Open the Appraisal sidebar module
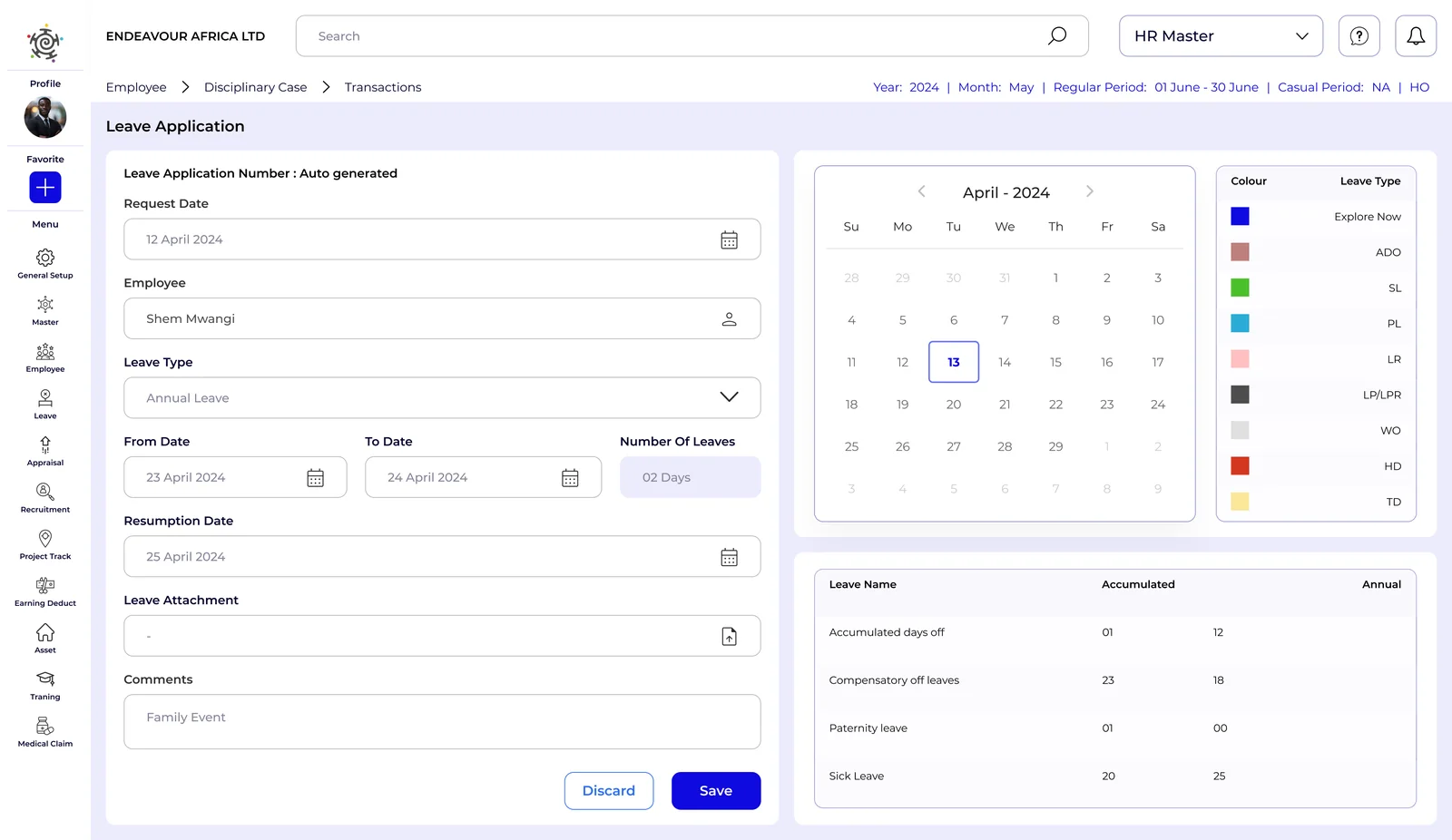The image size is (1452, 840). [x=45, y=451]
